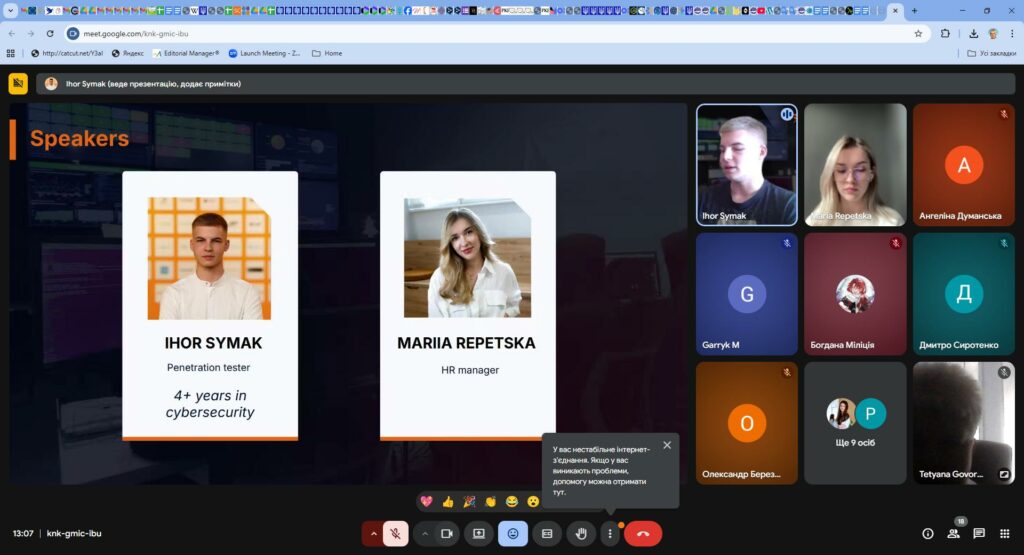Screen dimensions: 1024x555
Task: Expand the audio settings arrow beside microphone
Action: 374,534
